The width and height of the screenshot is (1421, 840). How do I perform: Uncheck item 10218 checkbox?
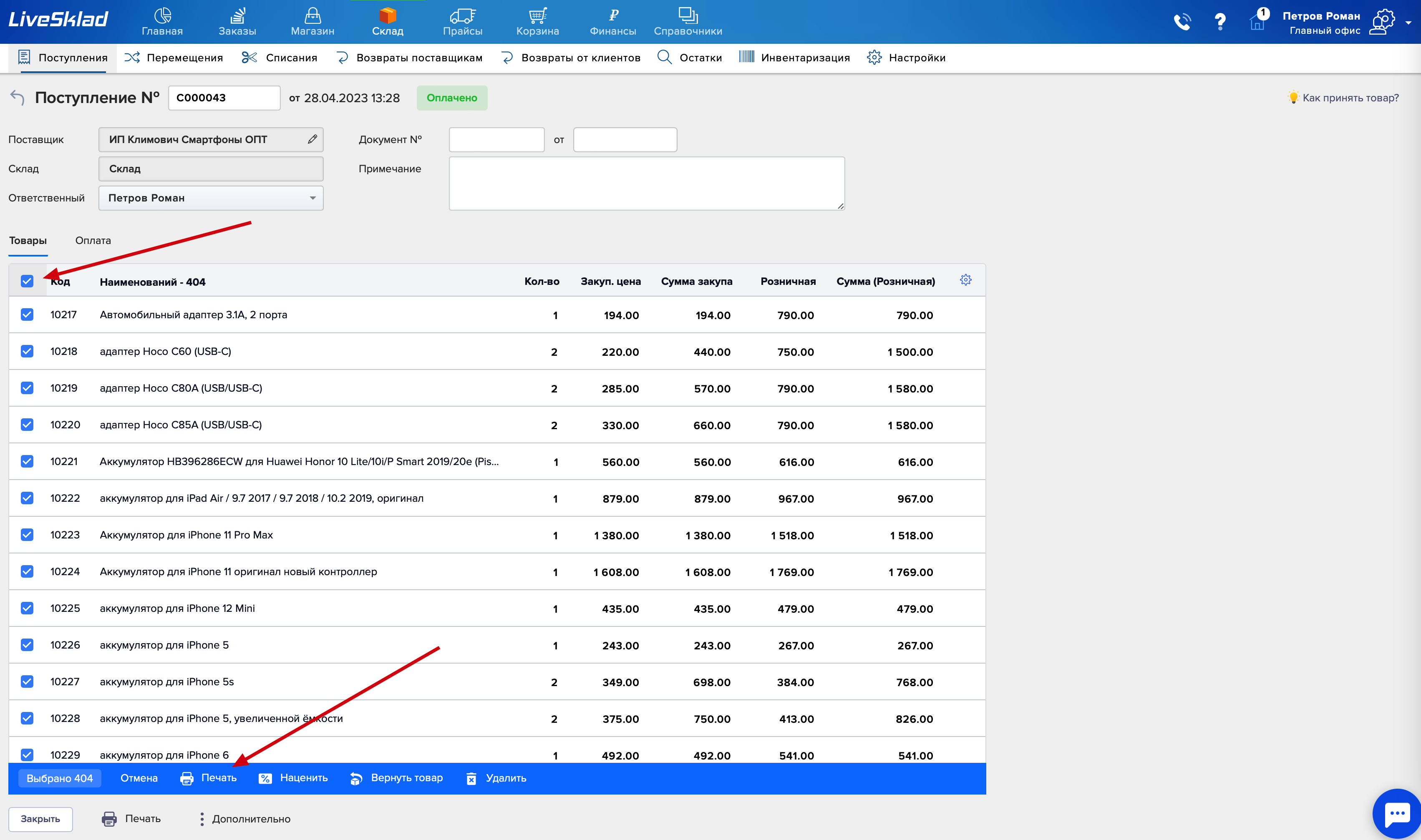[27, 352]
